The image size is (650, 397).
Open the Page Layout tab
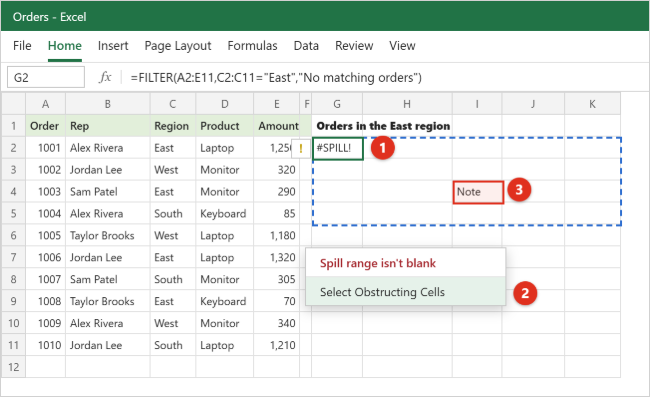(178, 46)
